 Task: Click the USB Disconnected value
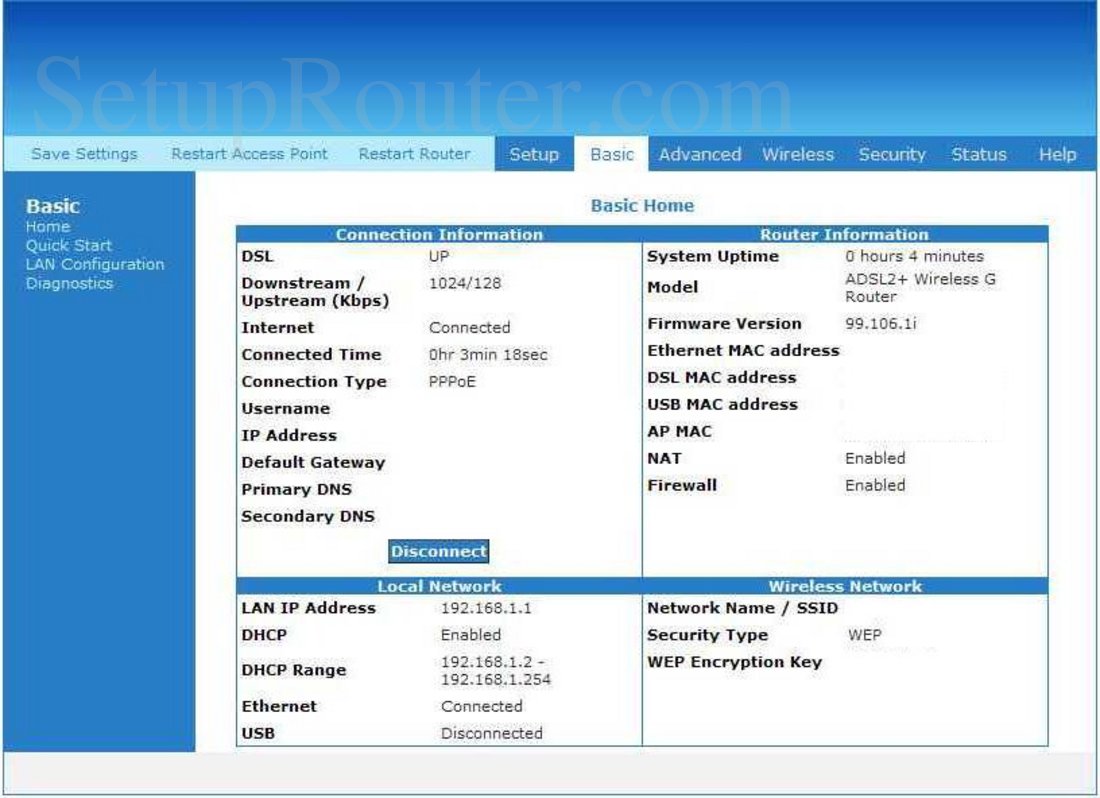[x=491, y=733]
